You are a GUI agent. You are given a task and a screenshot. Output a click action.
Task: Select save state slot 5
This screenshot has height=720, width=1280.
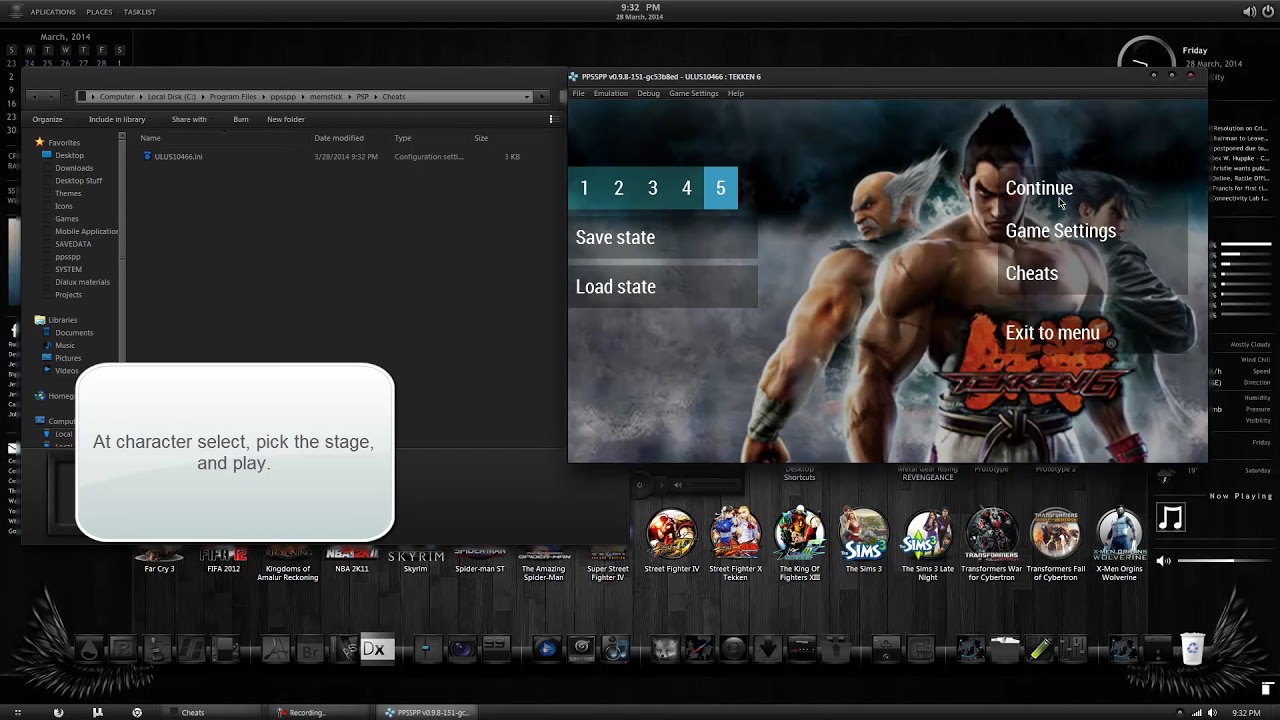click(721, 188)
